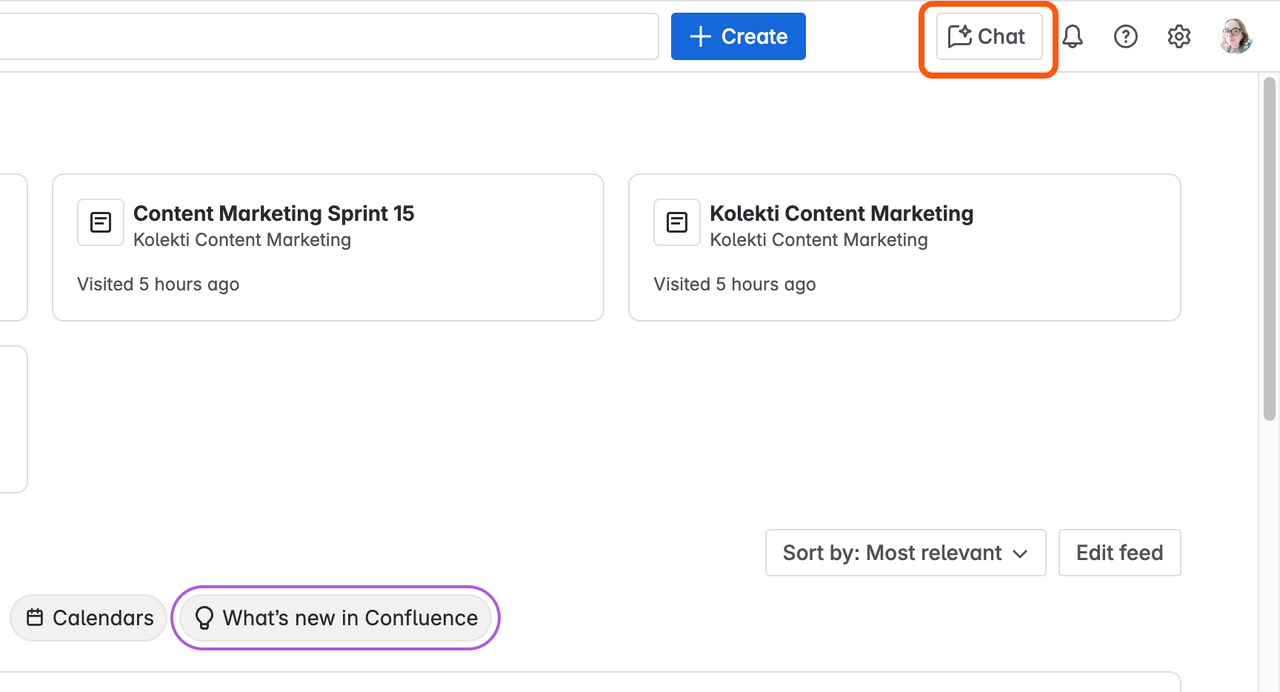Select the Calendars filter tab
1280x692 pixels.
click(89, 618)
